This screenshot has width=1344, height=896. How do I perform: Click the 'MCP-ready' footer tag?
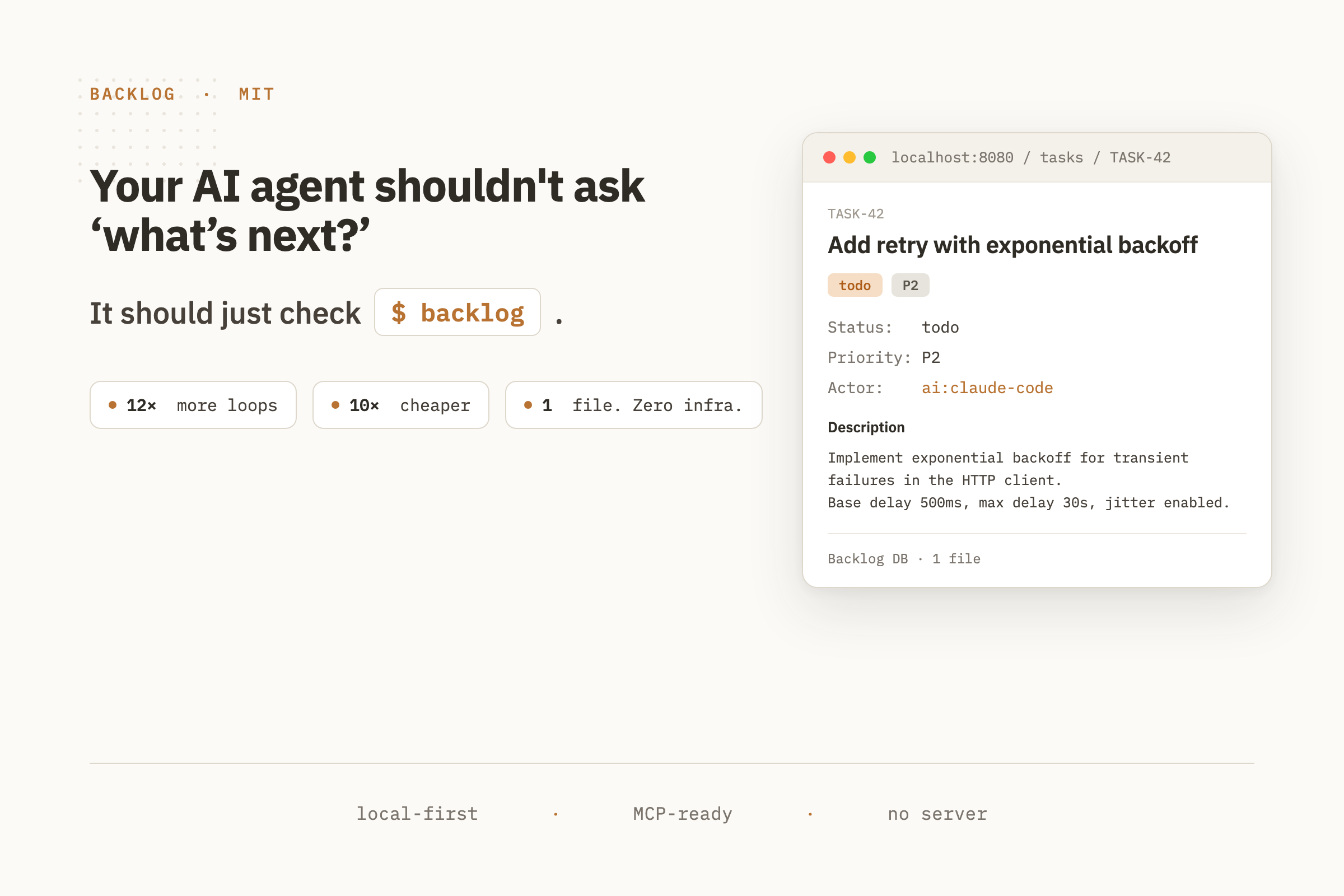pos(682,814)
